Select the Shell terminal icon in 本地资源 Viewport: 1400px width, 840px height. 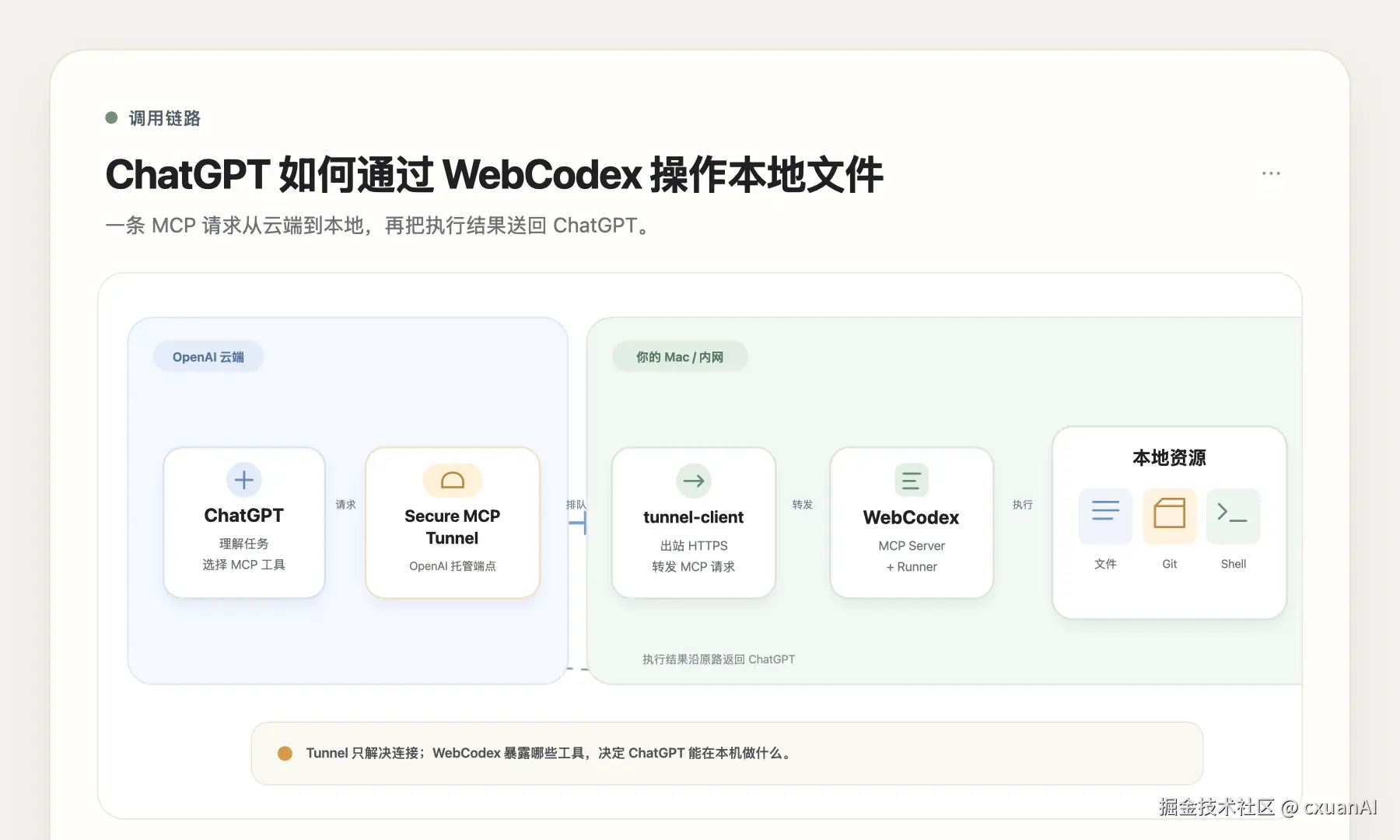point(1234,516)
